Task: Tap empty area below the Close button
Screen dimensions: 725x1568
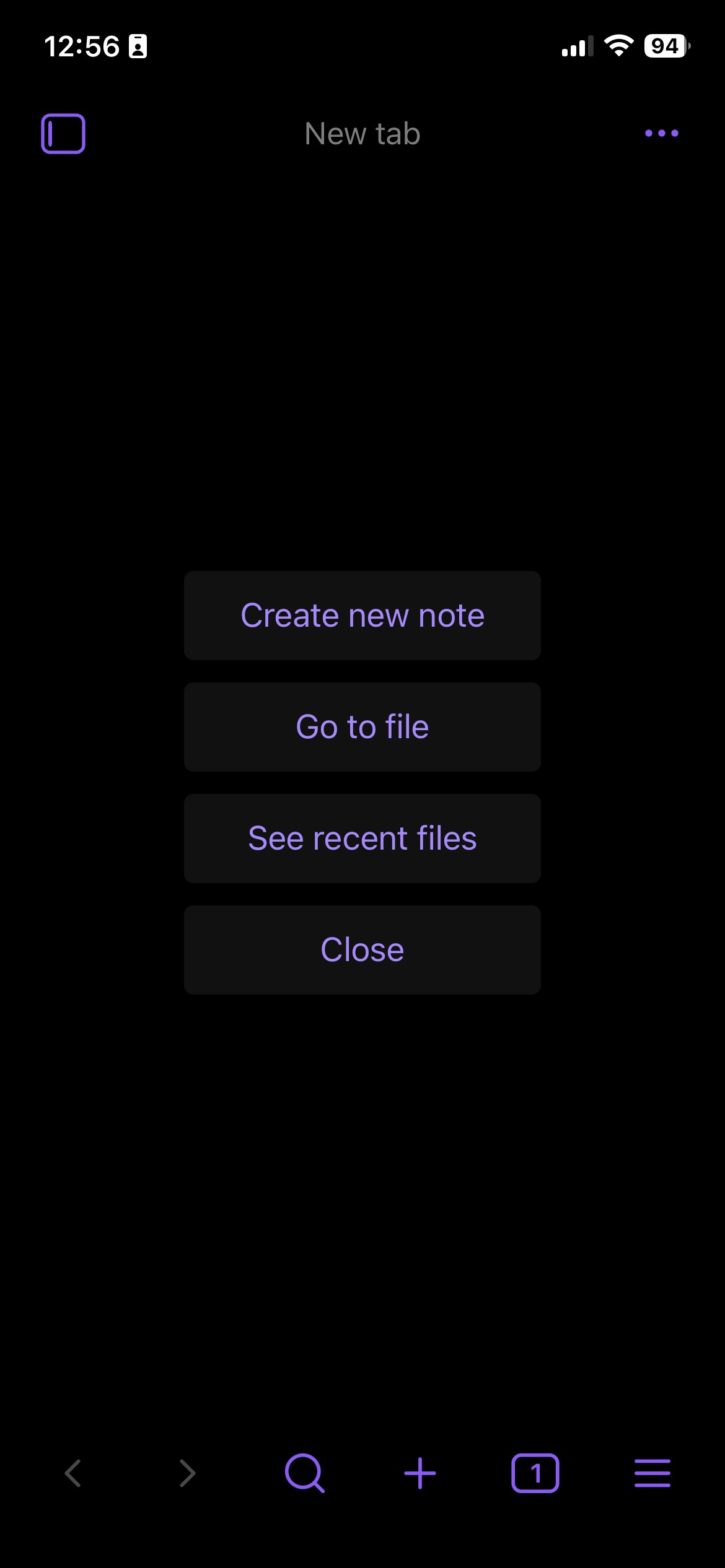Action: pos(362,1208)
